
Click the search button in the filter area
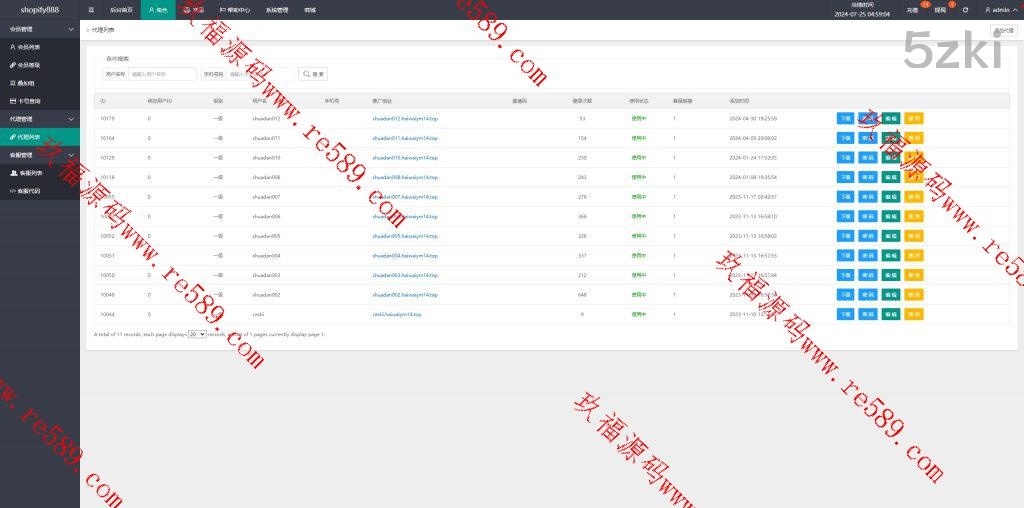coord(314,74)
